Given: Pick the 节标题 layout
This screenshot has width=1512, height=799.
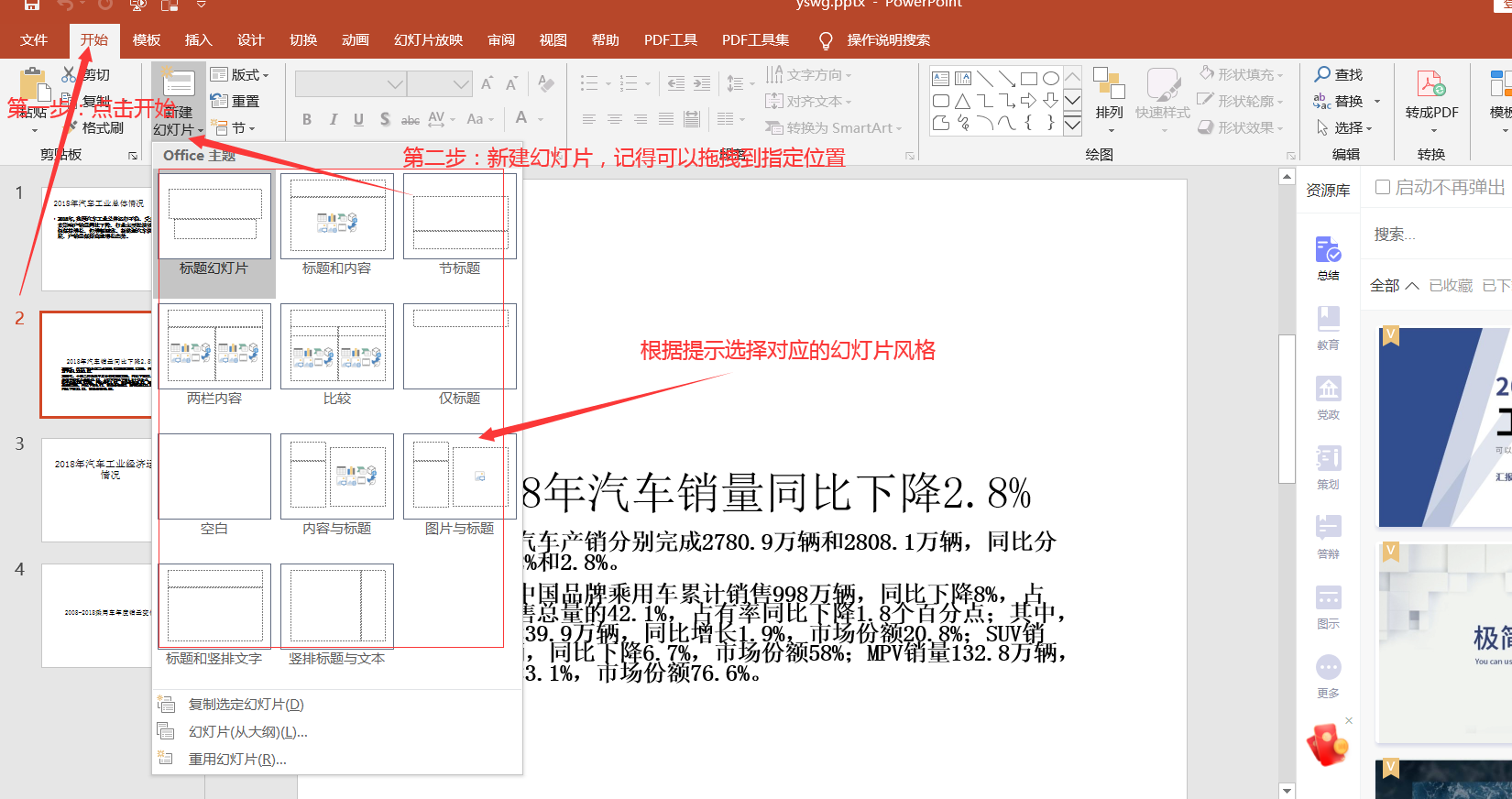Looking at the screenshot, I should click(x=460, y=216).
